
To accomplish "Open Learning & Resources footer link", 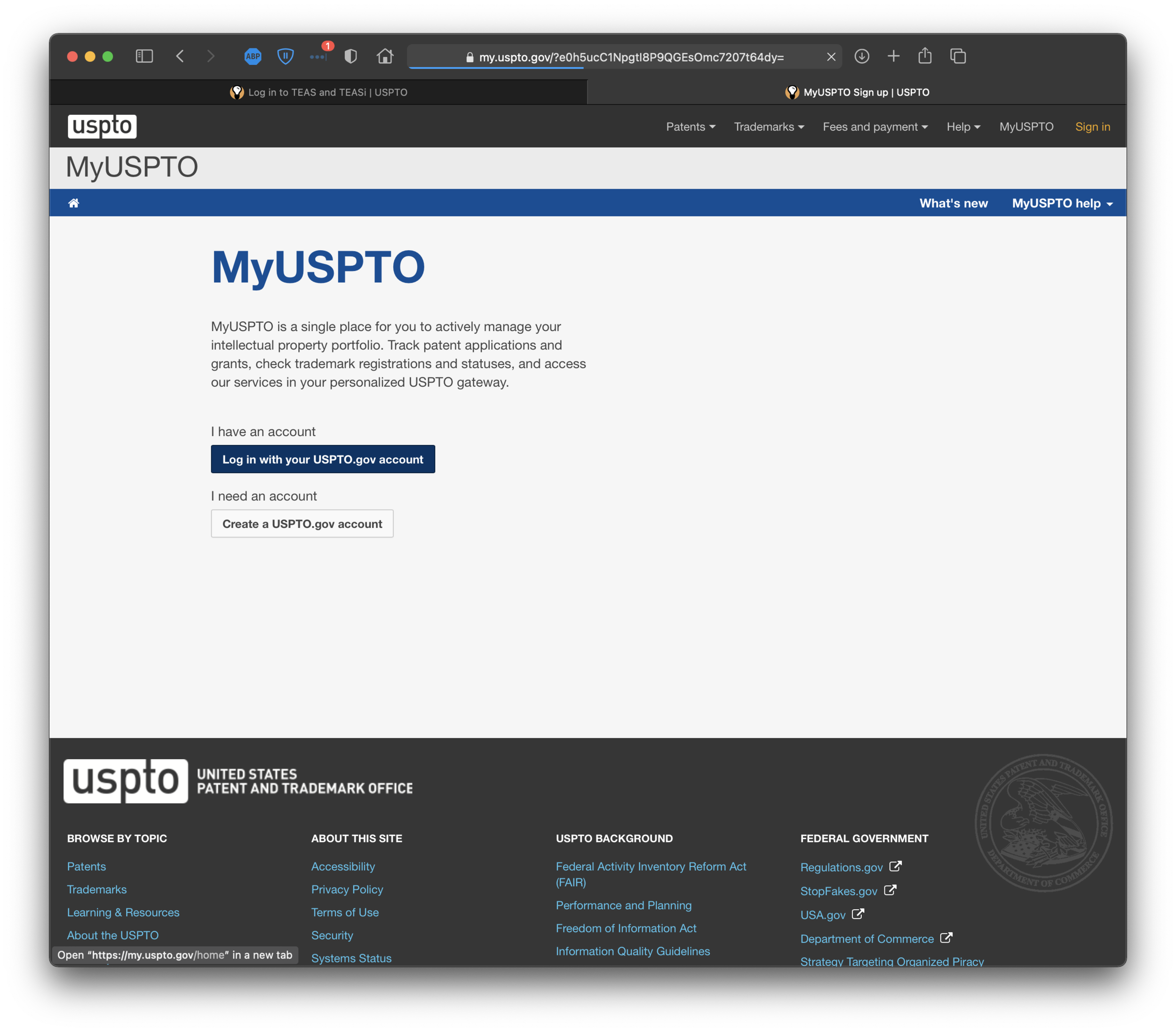I will [x=123, y=913].
